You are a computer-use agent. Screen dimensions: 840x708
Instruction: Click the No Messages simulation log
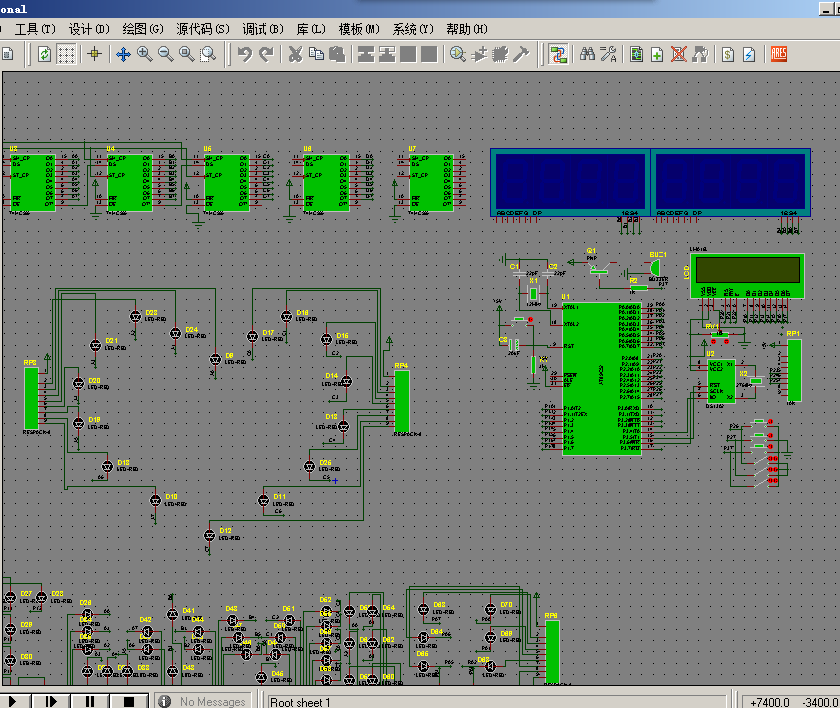click(204, 701)
